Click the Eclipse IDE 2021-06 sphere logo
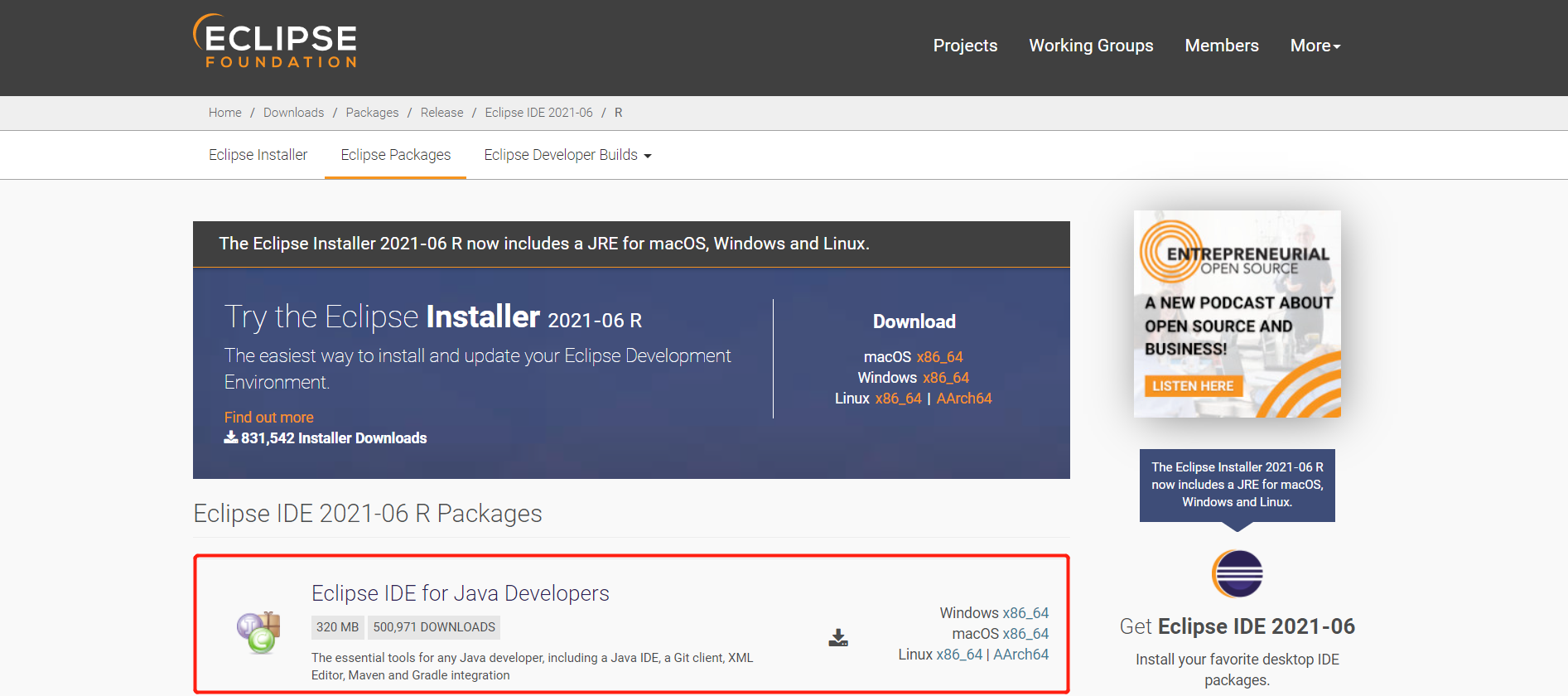Image resolution: width=1568 pixels, height=696 pixels. click(x=1237, y=573)
